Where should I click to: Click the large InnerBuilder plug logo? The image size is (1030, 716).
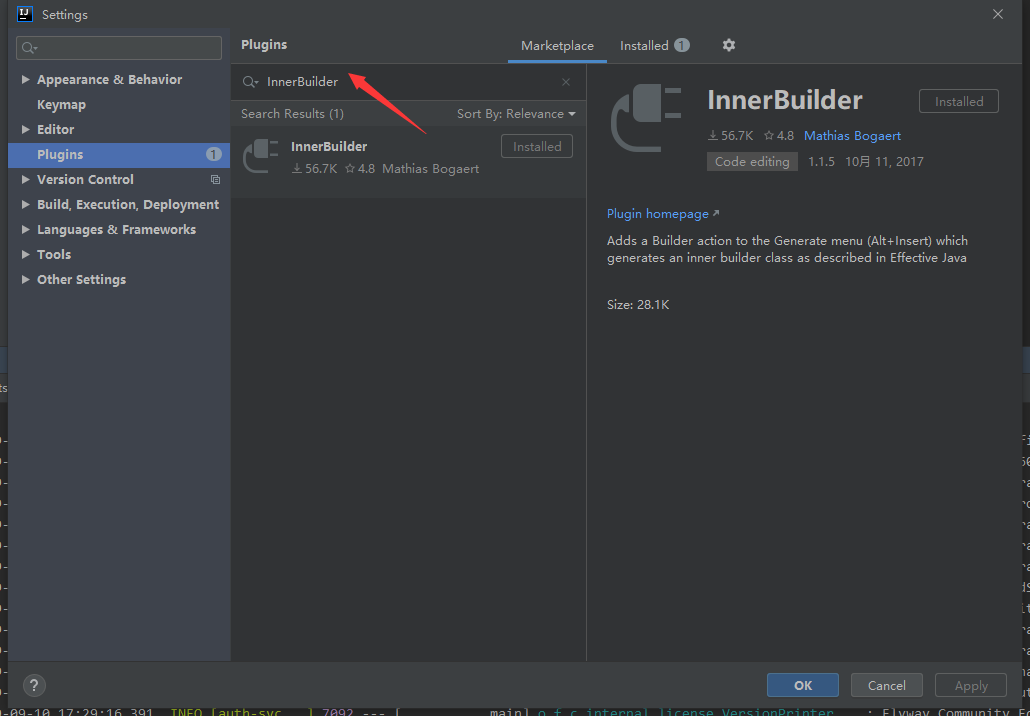(x=646, y=118)
